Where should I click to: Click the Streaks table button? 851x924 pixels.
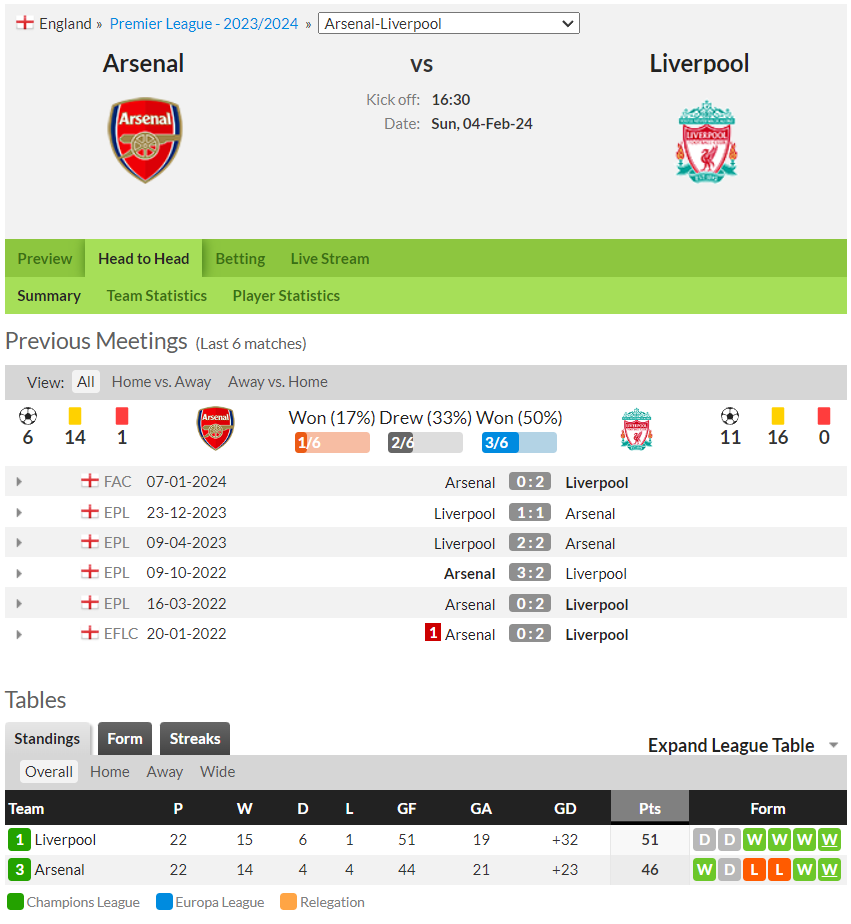194,738
